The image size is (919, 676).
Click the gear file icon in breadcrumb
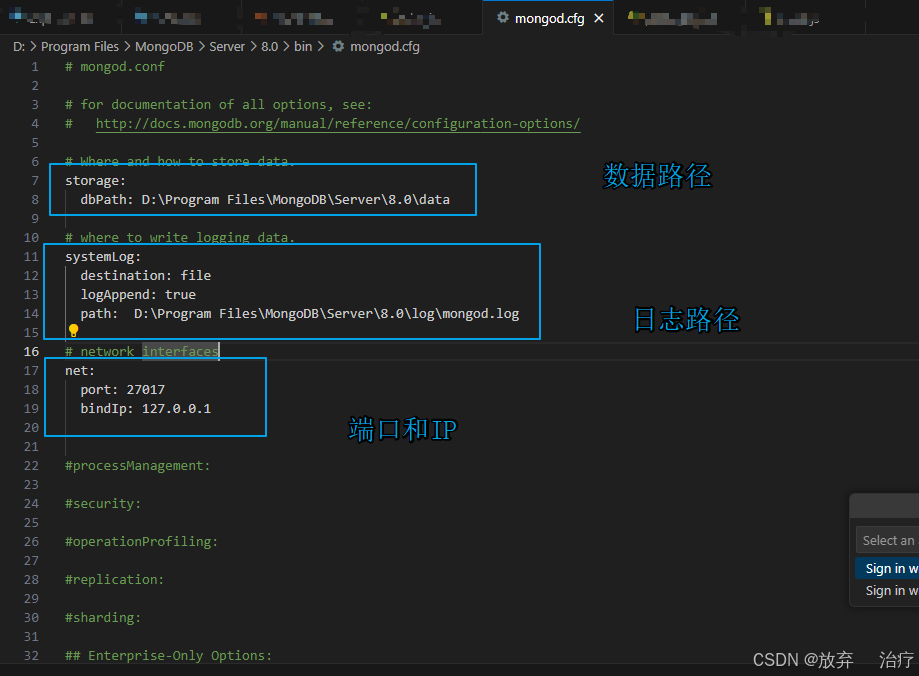tap(338, 46)
